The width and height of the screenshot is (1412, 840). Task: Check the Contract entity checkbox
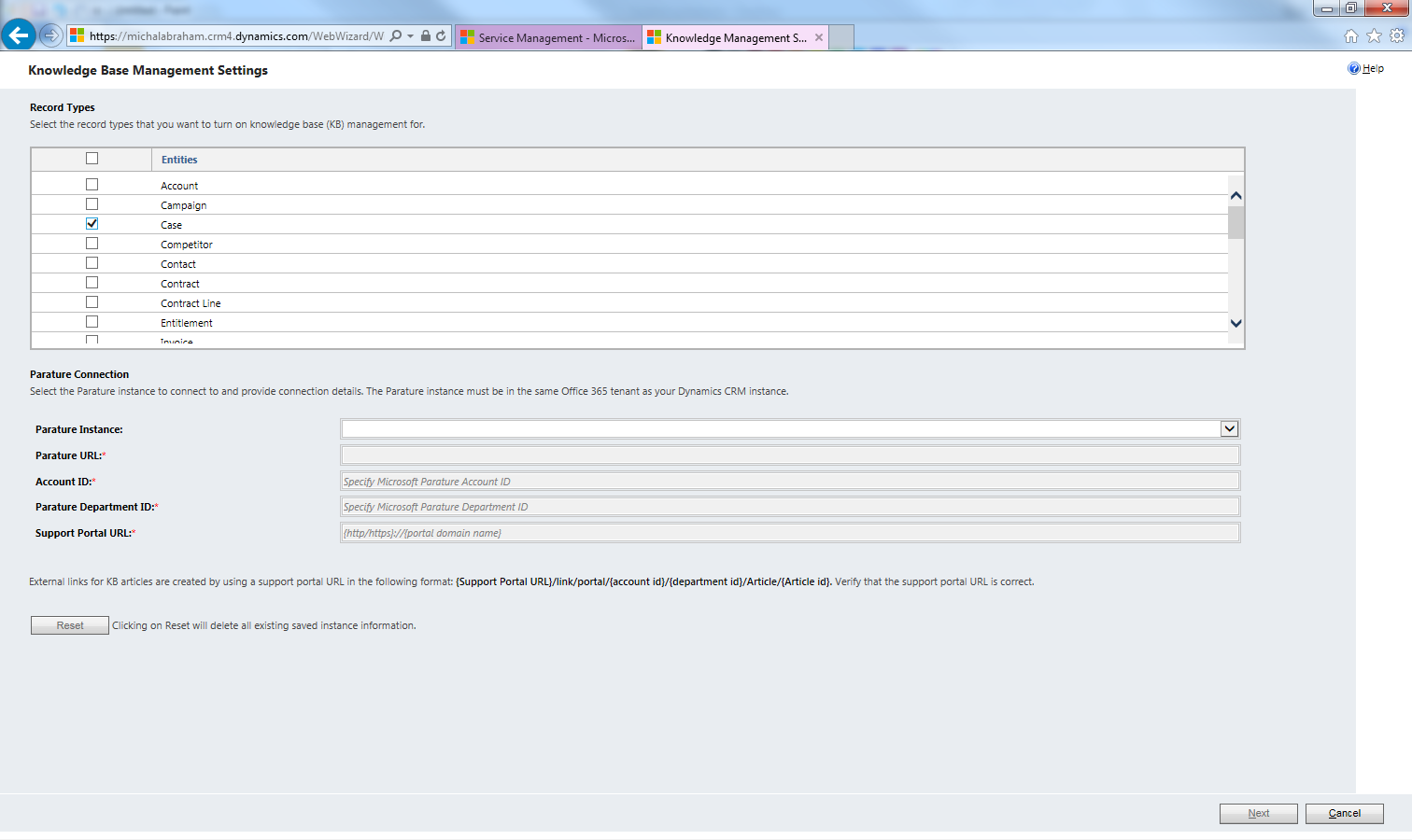point(92,283)
